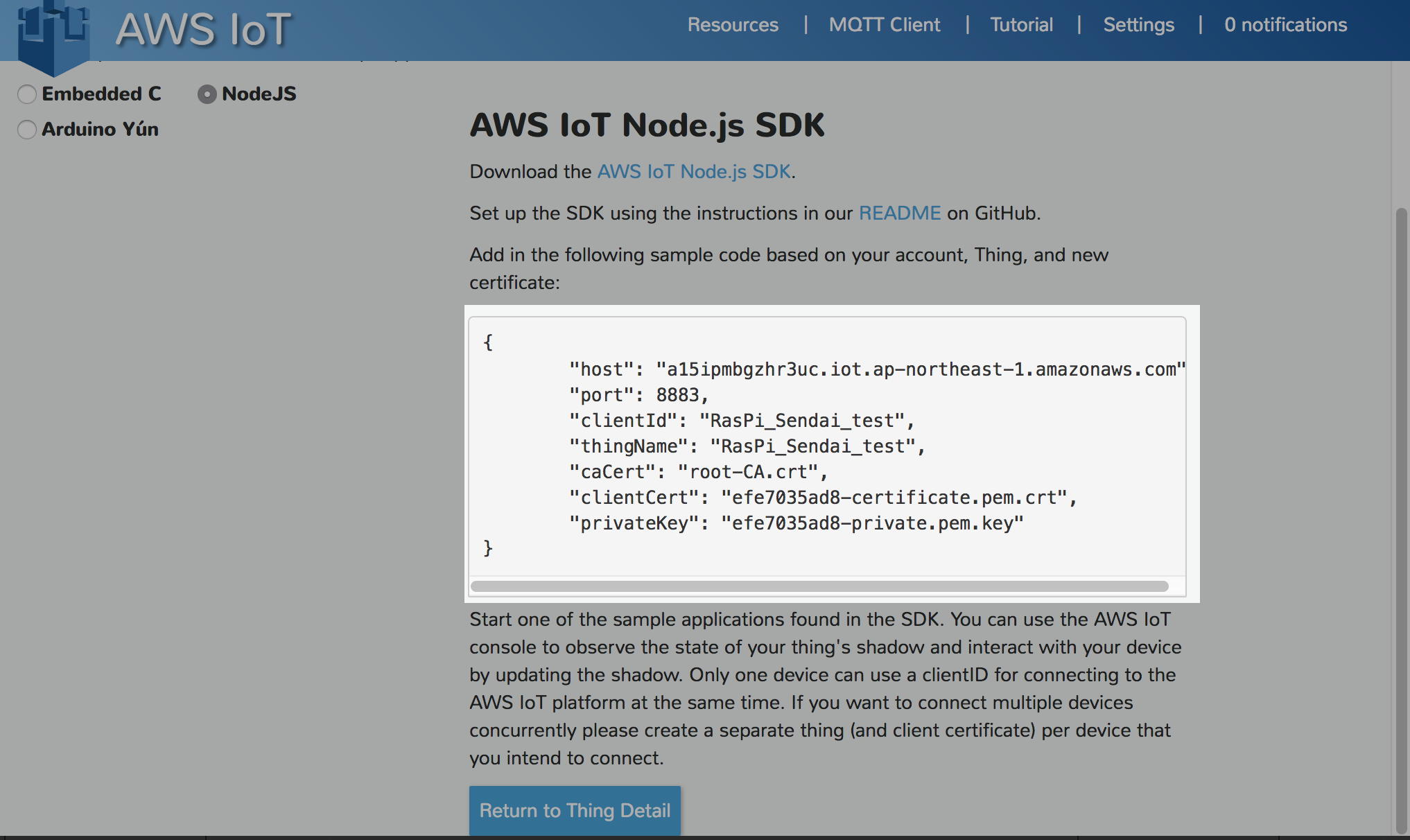1410x840 pixels.
Task: Select the Arduino Yún radio button
Action: [27, 130]
